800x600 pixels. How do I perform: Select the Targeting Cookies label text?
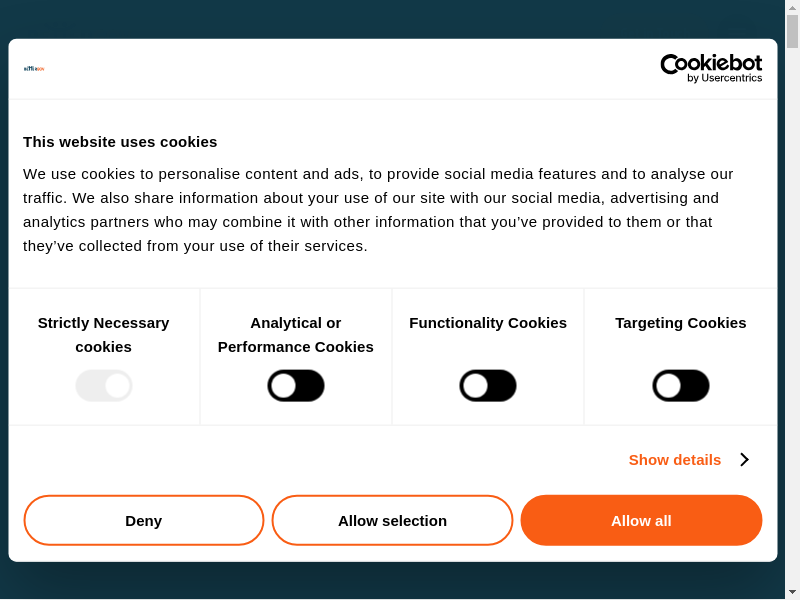(x=681, y=323)
